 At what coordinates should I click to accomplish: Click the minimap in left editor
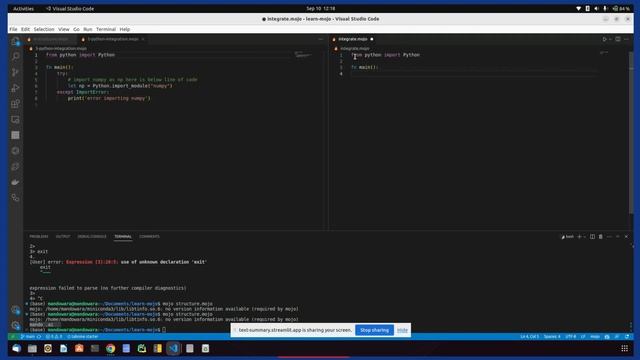pyautogui.click(x=303, y=55)
